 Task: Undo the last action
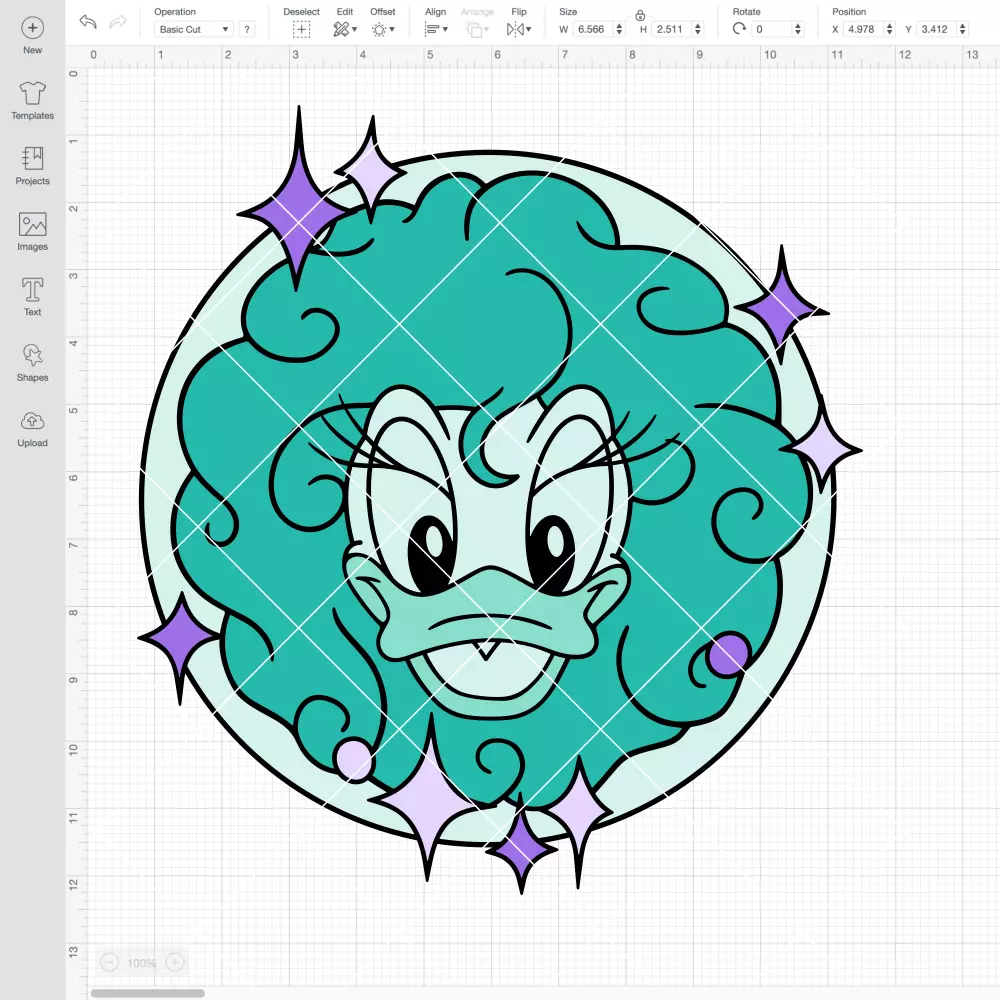88,22
